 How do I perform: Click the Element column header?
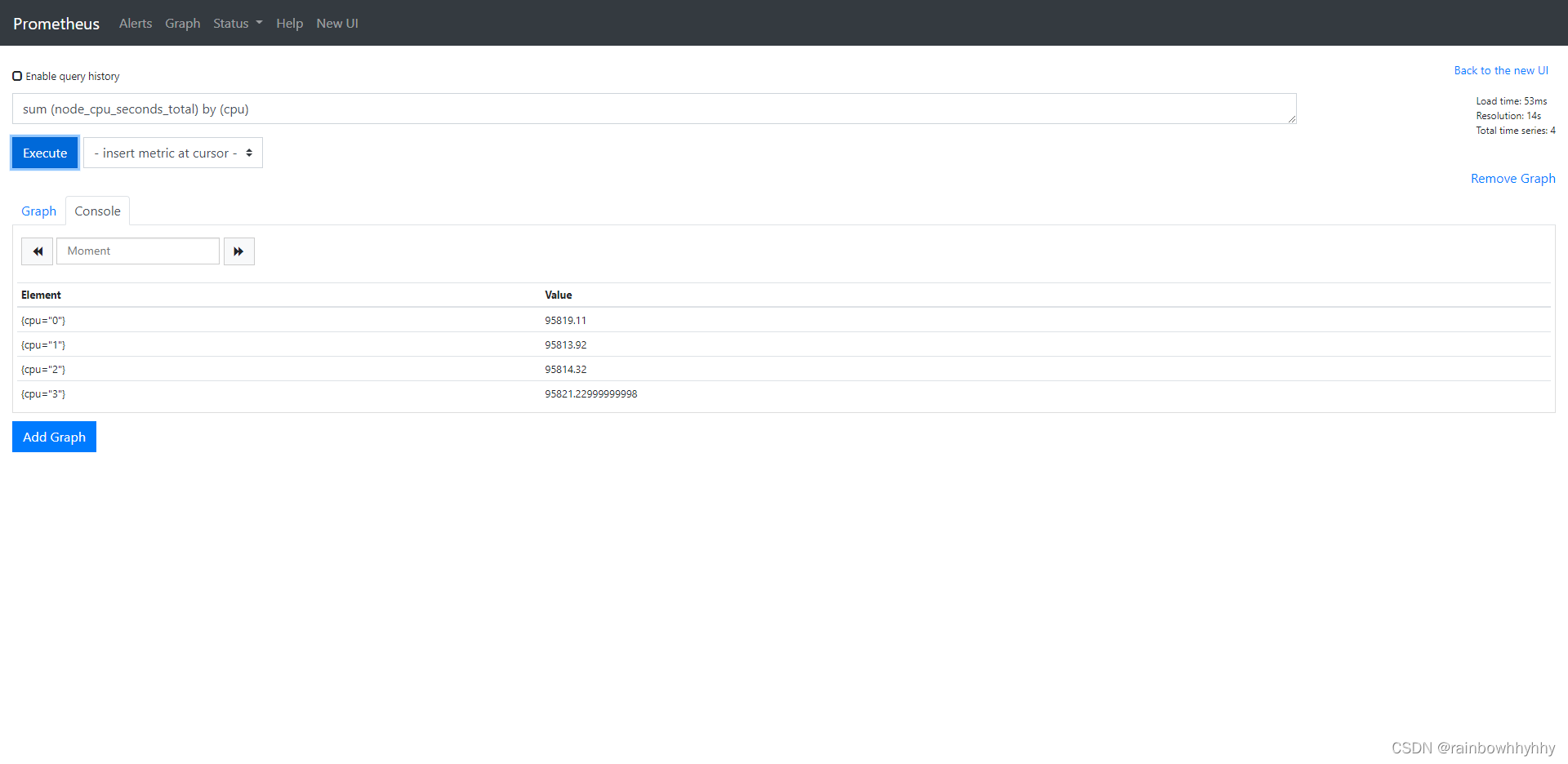coord(41,295)
